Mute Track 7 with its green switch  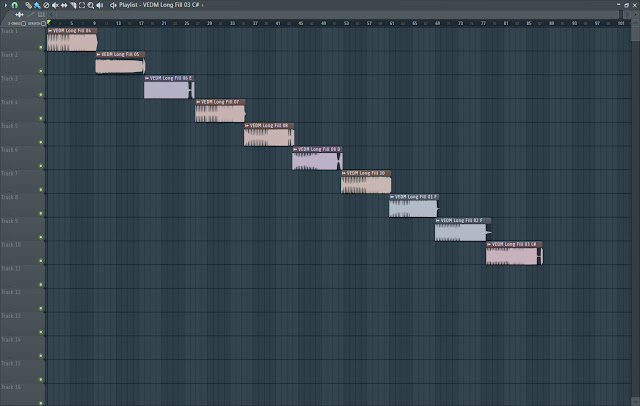click(x=41, y=190)
